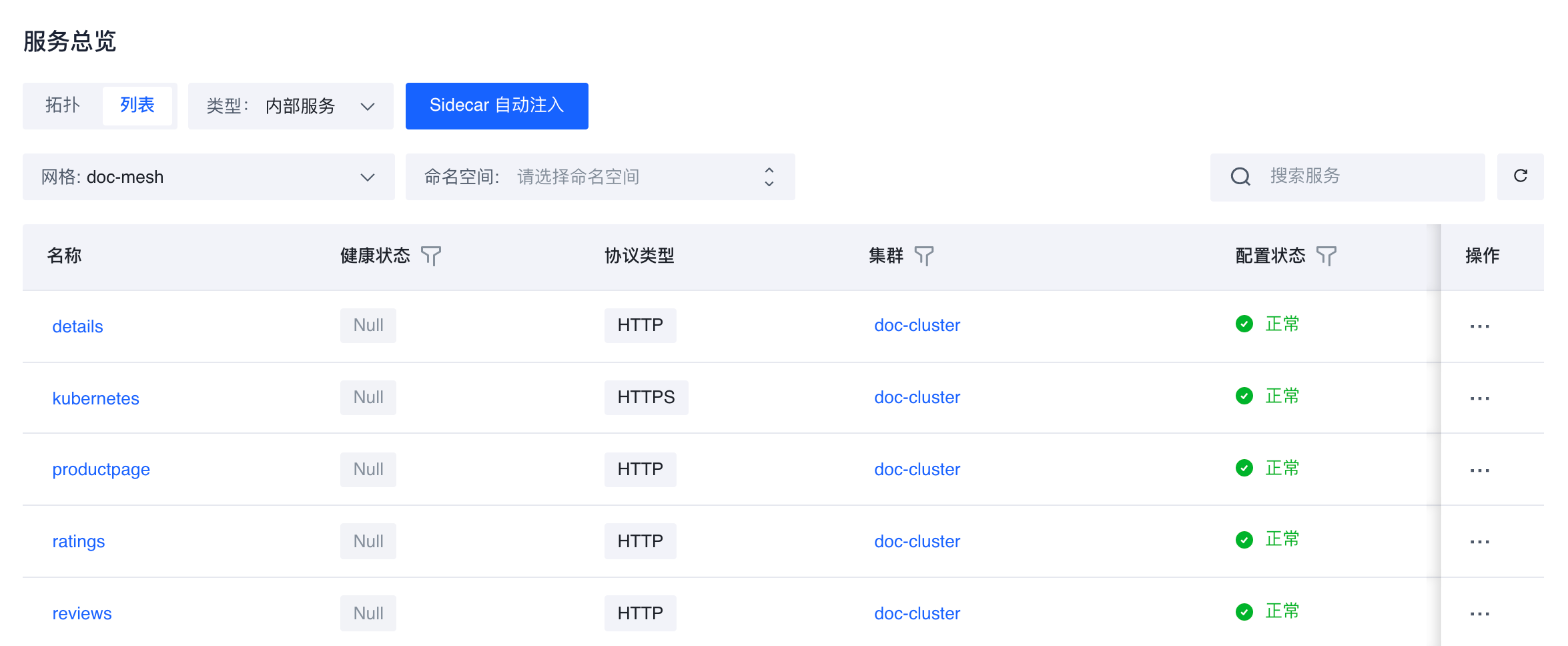Screen dimensions: 1568x646
Task: Open the doc-mesh mesh selector
Action: 208,177
